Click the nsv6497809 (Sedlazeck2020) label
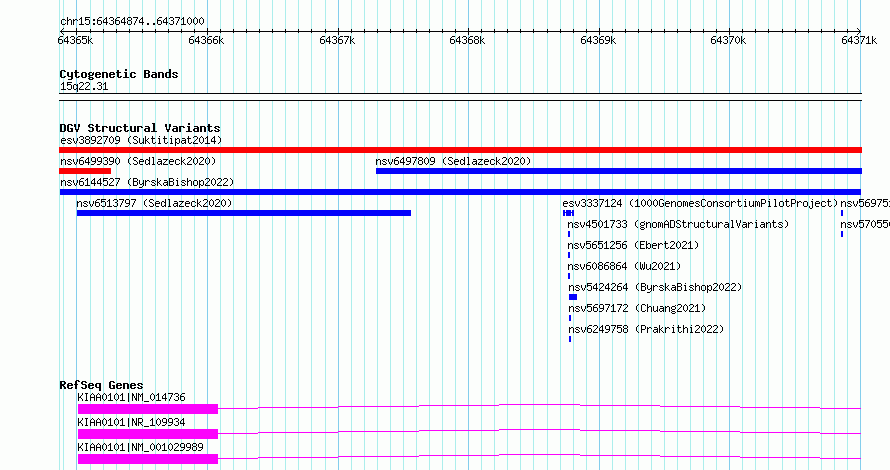 (x=453, y=161)
